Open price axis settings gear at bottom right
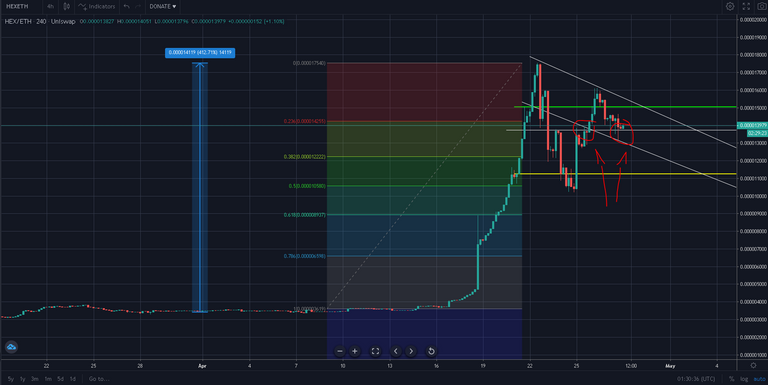The height and width of the screenshot is (385, 768). pos(753,366)
